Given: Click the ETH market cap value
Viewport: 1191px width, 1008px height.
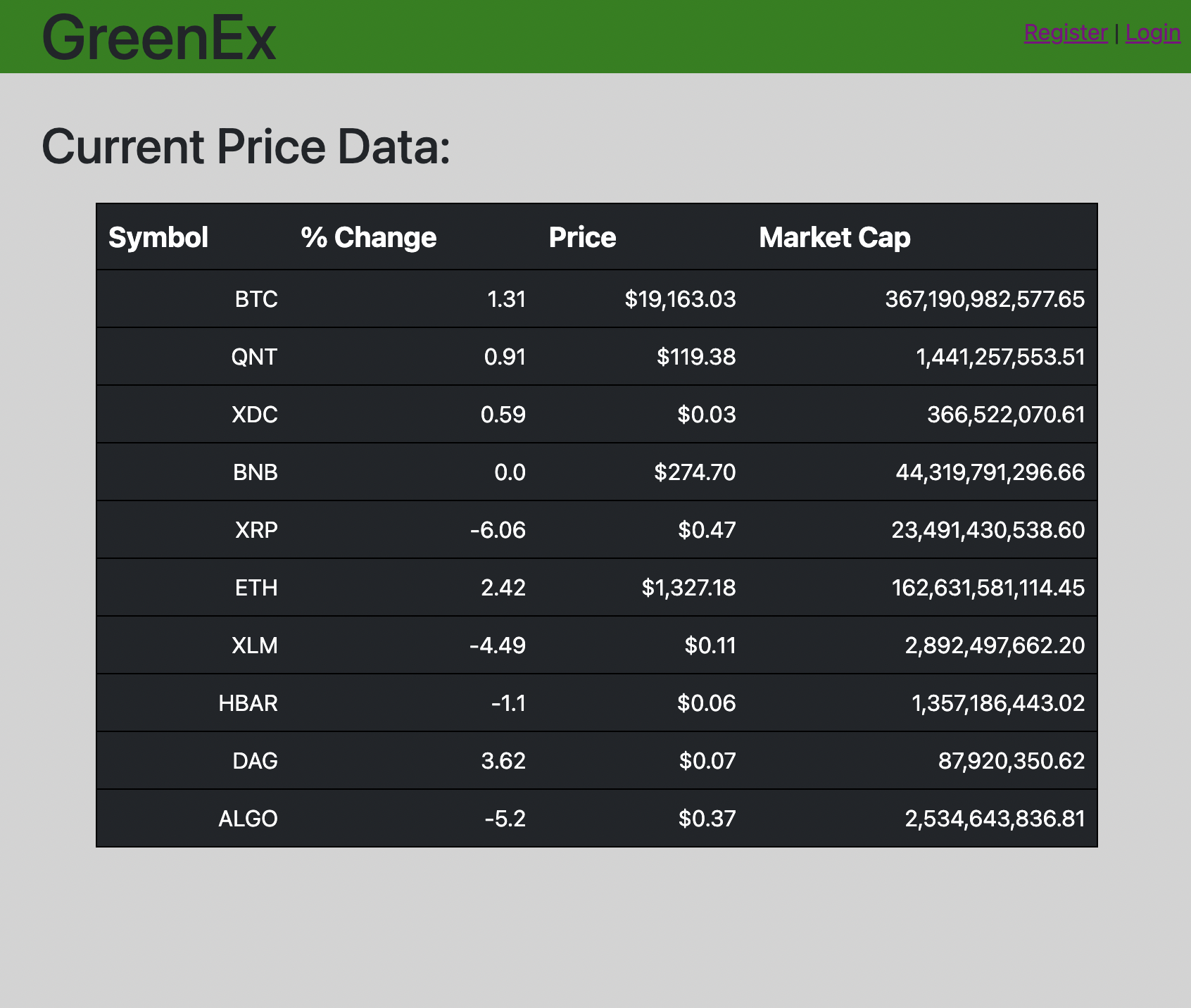Looking at the screenshot, I should click(988, 587).
